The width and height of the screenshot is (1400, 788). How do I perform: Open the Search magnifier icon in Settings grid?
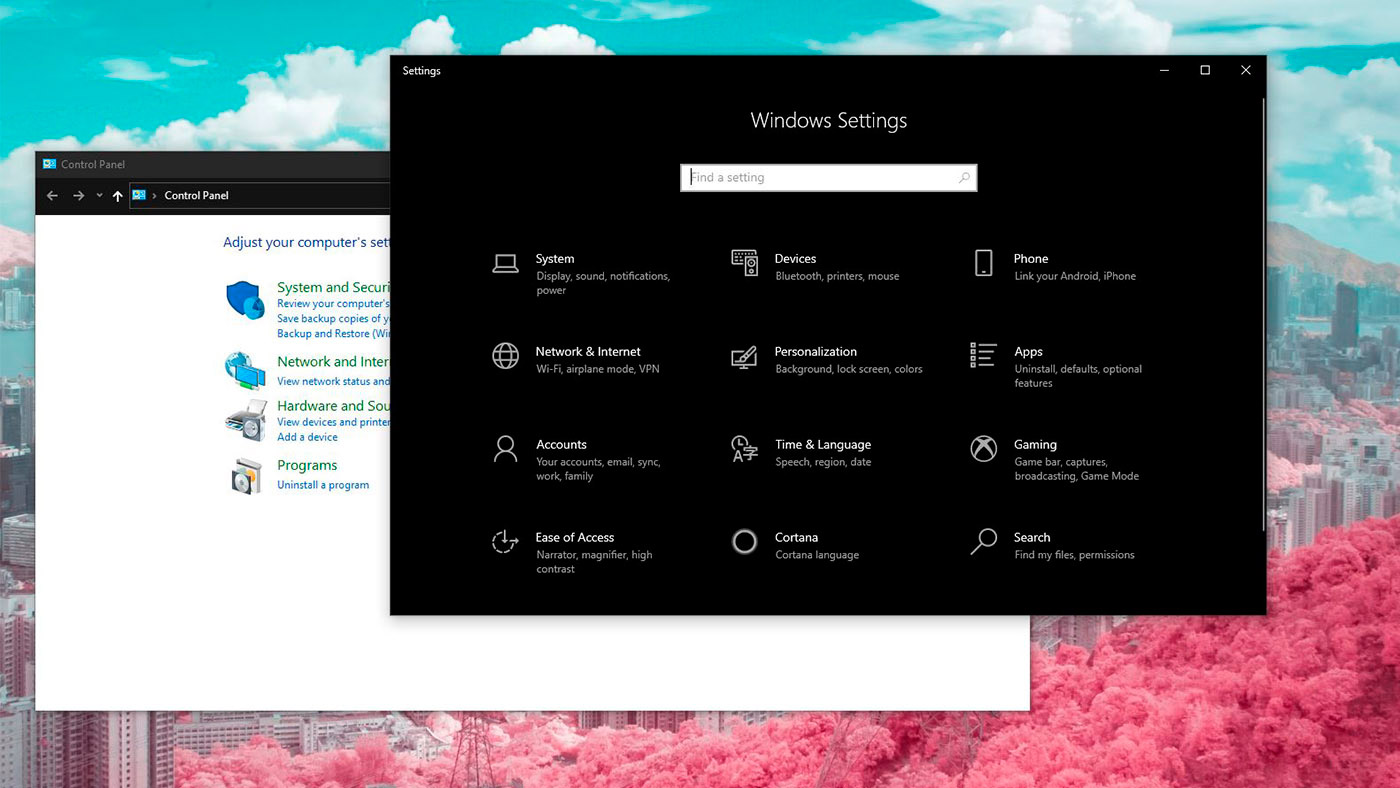(984, 541)
